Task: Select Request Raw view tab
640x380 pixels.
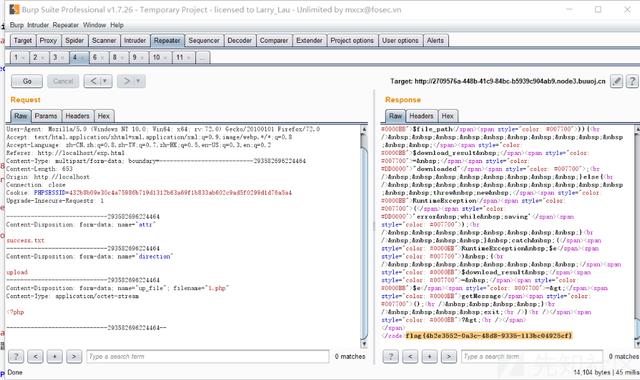Action: 20,116
